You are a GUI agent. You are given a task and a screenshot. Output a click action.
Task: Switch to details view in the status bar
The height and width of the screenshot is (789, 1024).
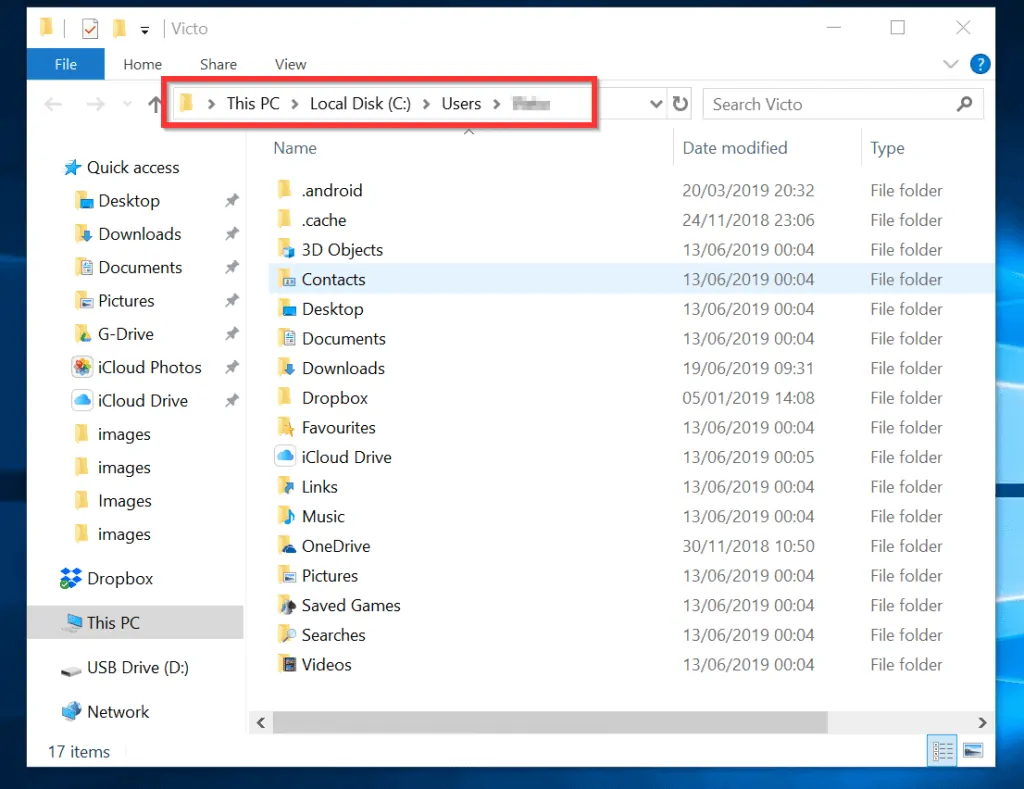941,750
